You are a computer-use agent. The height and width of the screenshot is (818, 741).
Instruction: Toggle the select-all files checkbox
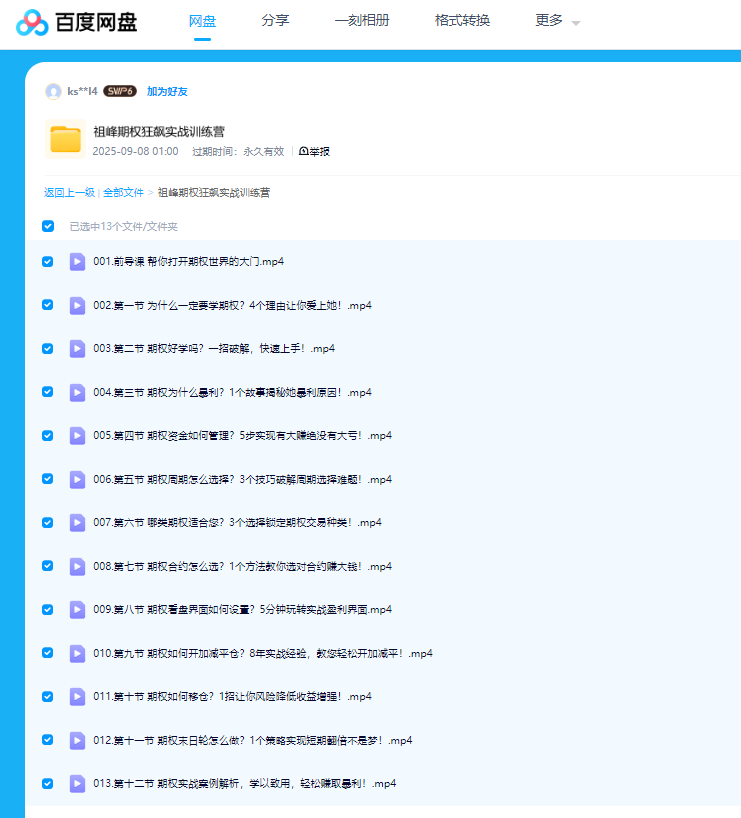48,226
